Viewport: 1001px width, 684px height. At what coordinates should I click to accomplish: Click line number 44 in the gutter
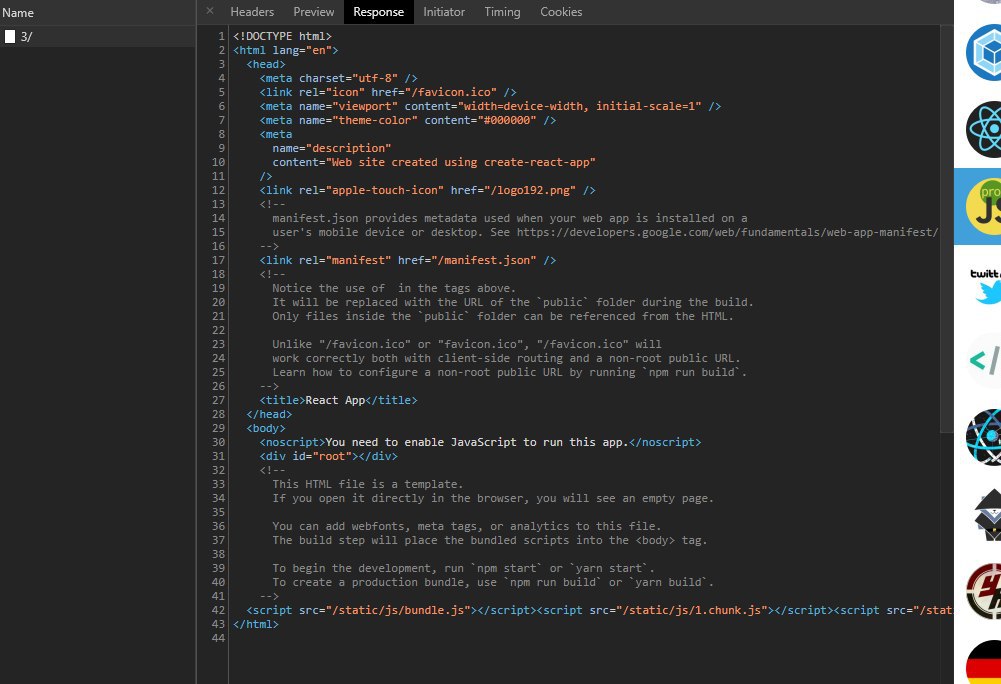[218, 638]
